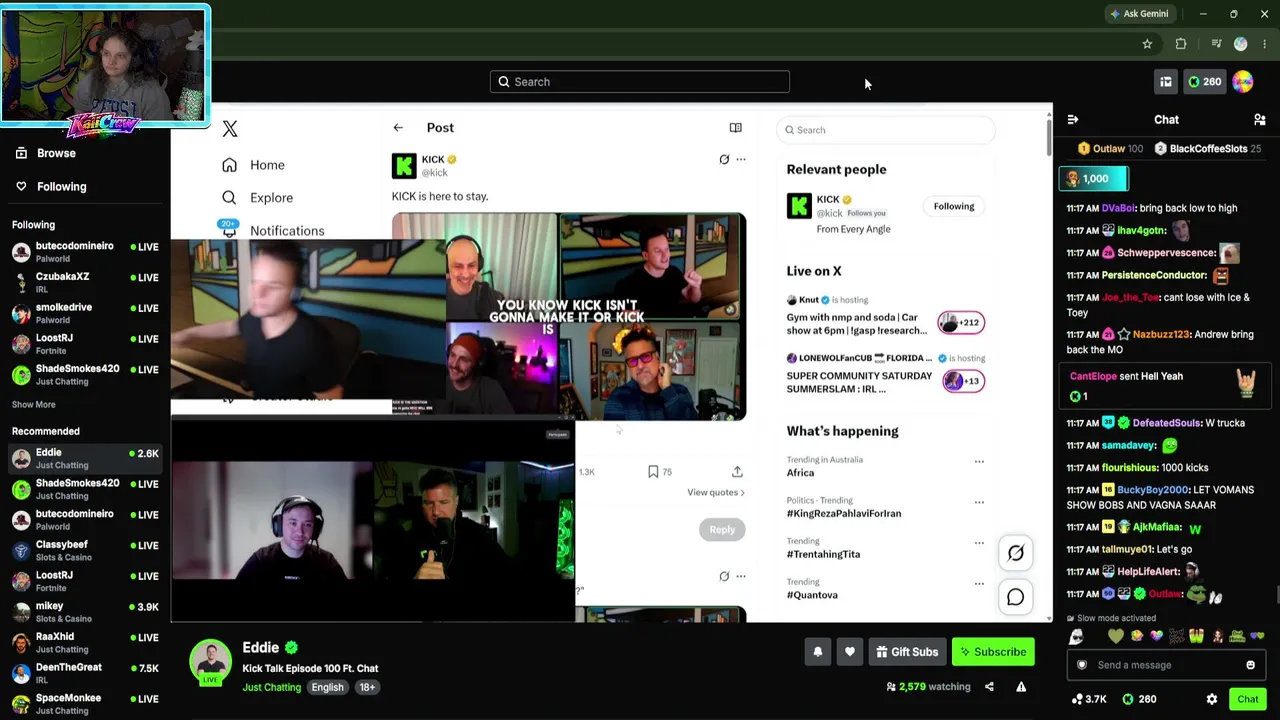Select butecodomineiro Palworld in Following list
This screenshot has width=1280, height=720.
(85, 252)
